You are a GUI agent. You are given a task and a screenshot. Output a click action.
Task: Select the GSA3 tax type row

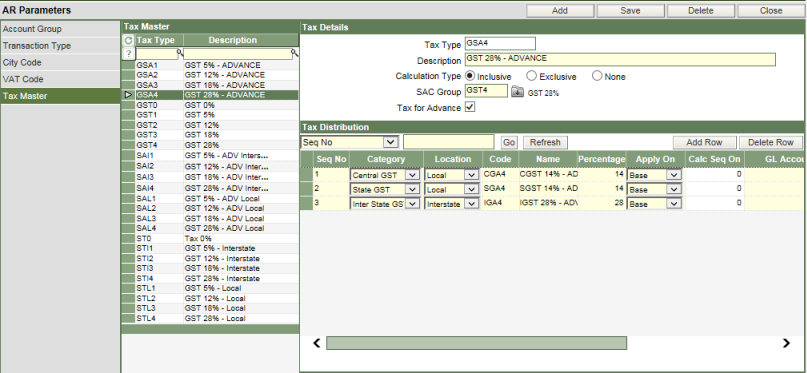point(210,85)
